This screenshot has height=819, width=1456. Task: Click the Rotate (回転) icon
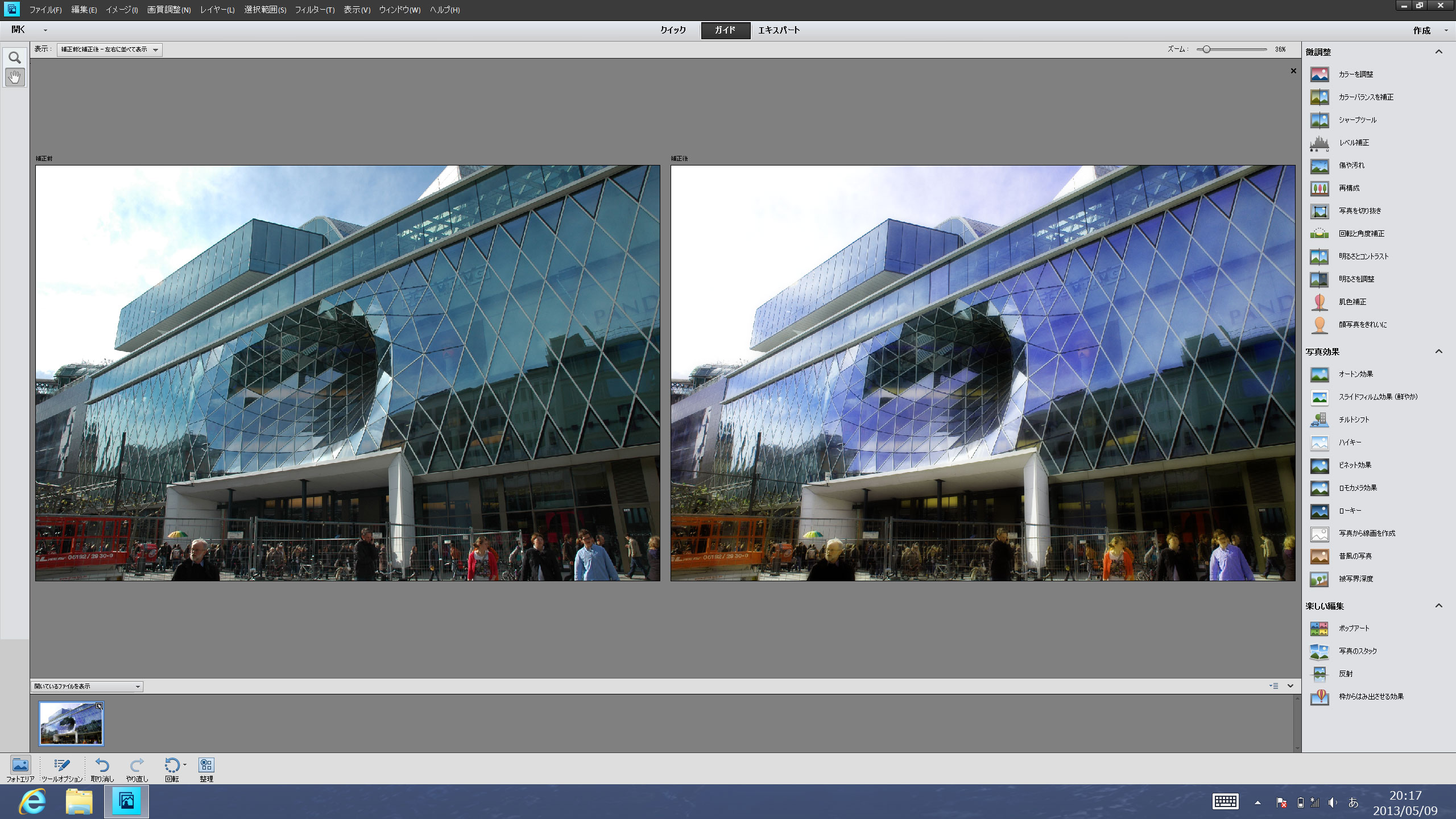coord(172,765)
